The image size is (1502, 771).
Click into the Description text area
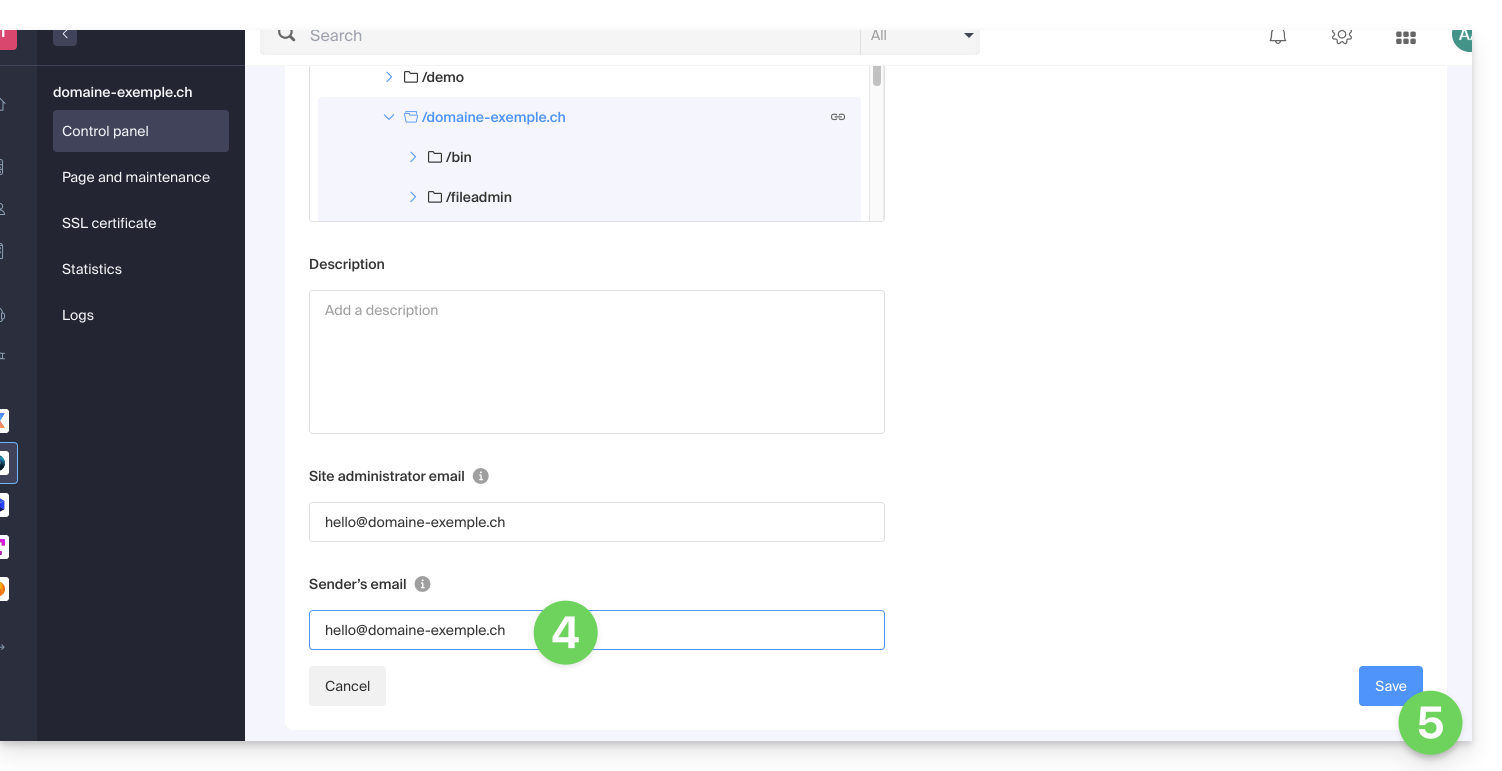click(x=596, y=362)
